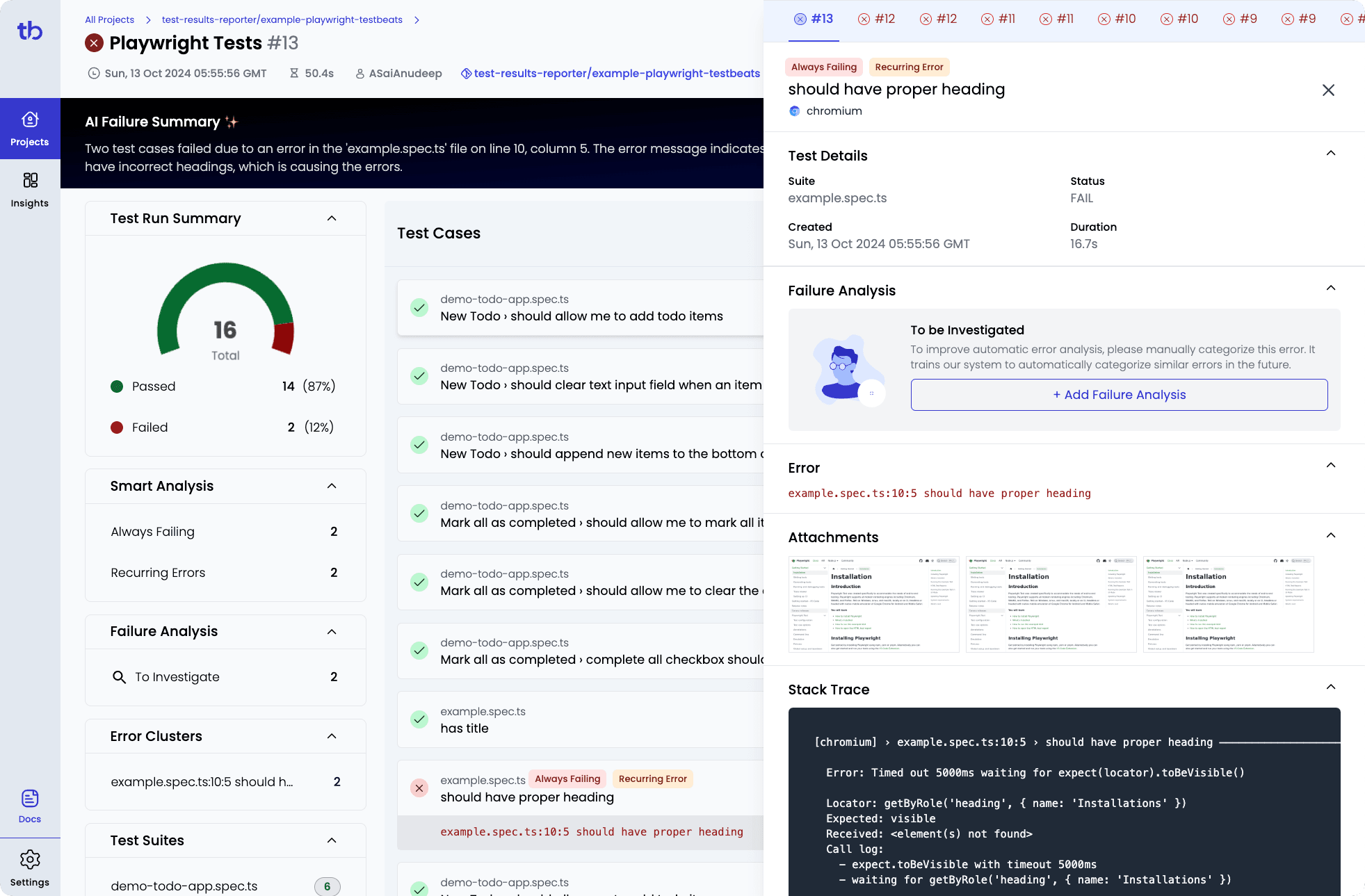Open Insights from the sidebar
The width and height of the screenshot is (1365, 896).
click(x=30, y=189)
